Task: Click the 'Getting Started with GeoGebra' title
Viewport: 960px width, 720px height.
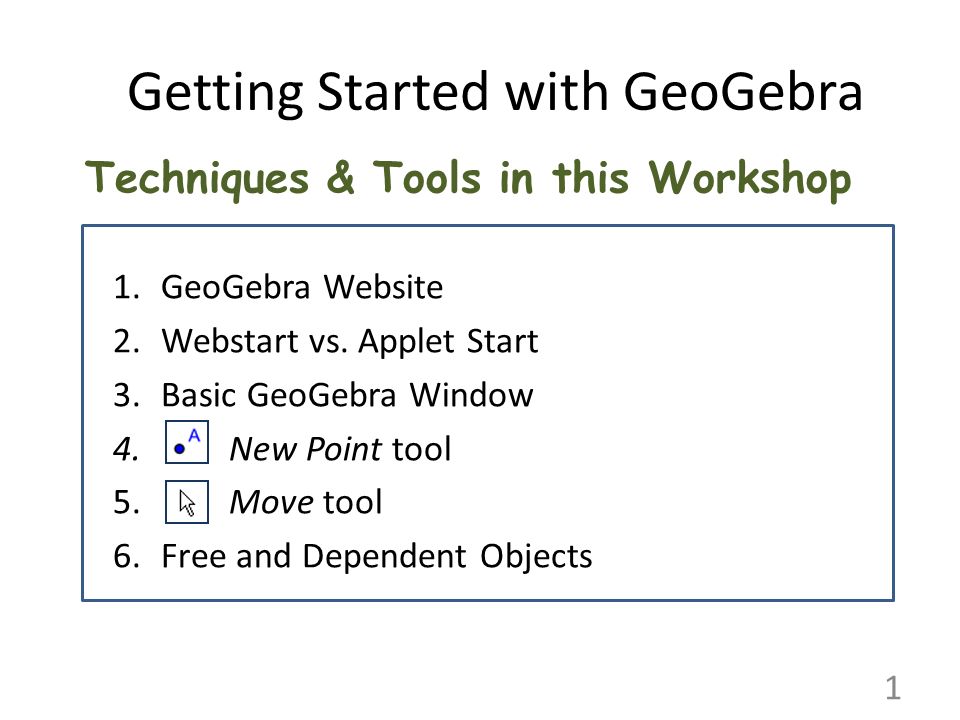Action: [495, 92]
